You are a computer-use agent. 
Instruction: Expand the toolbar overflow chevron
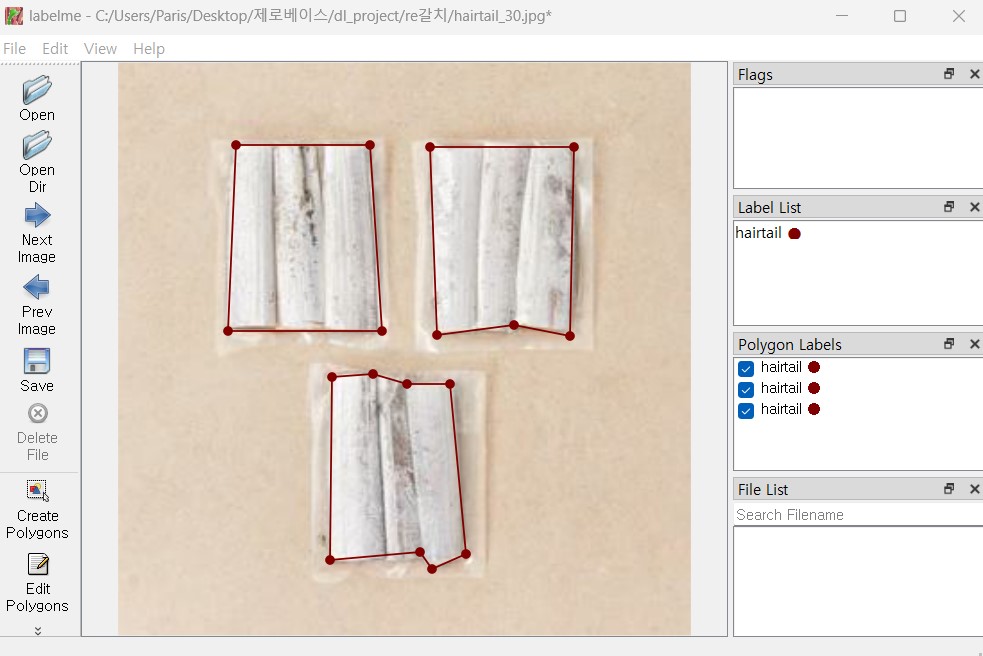click(38, 630)
